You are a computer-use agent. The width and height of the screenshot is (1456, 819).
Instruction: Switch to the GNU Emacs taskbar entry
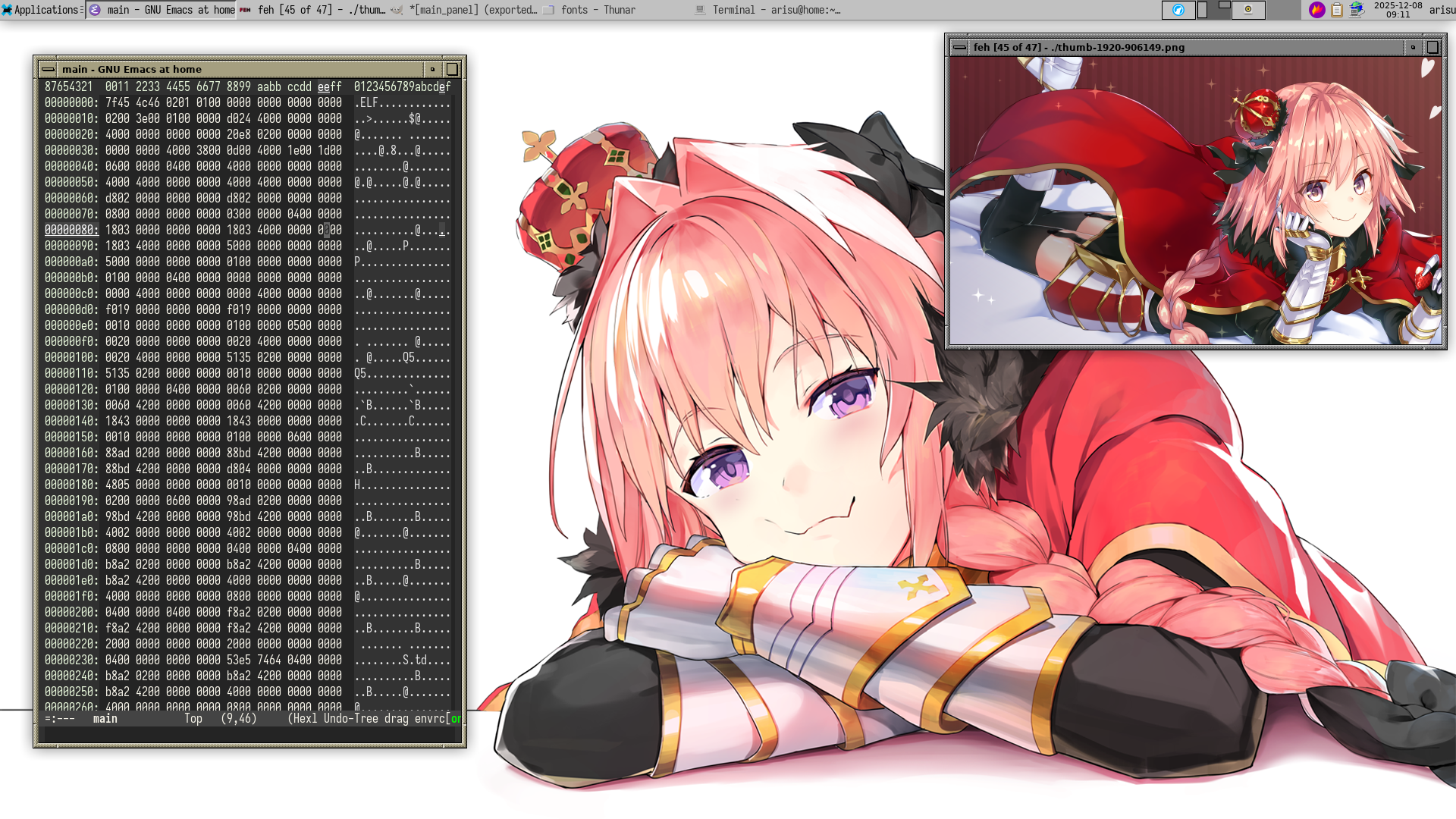coord(162,10)
